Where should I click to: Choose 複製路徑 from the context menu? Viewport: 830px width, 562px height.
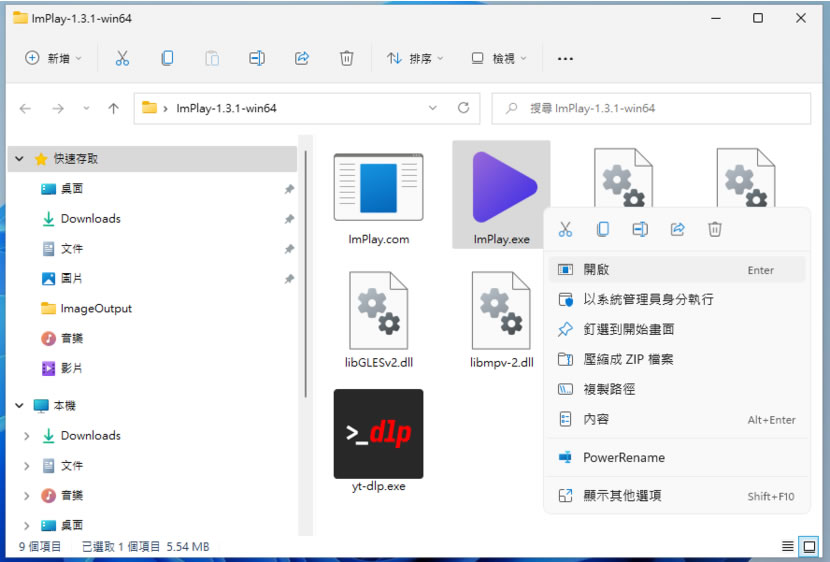[x=677, y=389]
